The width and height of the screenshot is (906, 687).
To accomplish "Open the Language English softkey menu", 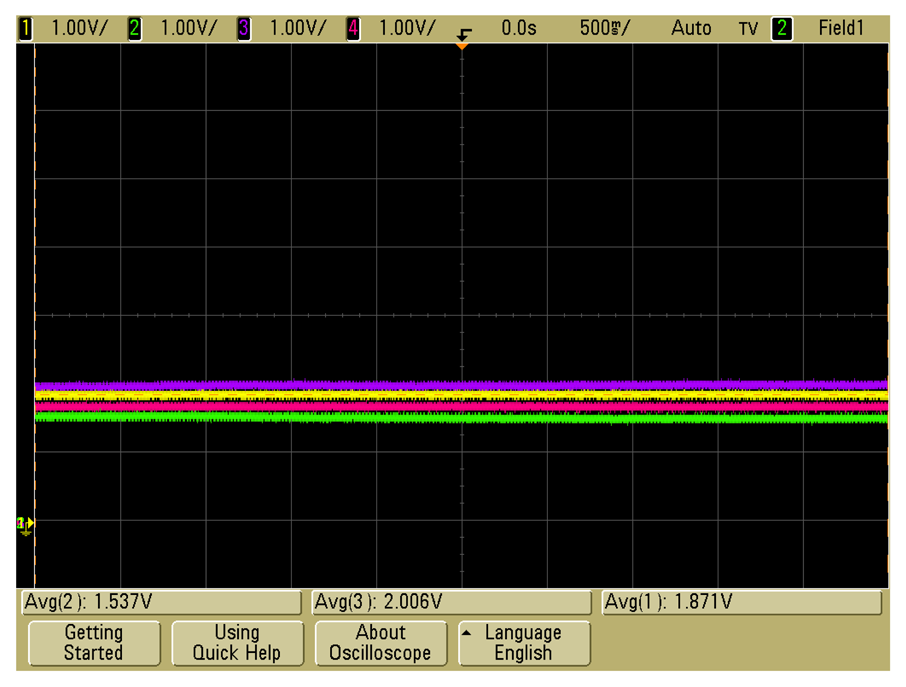I will tap(524, 643).
